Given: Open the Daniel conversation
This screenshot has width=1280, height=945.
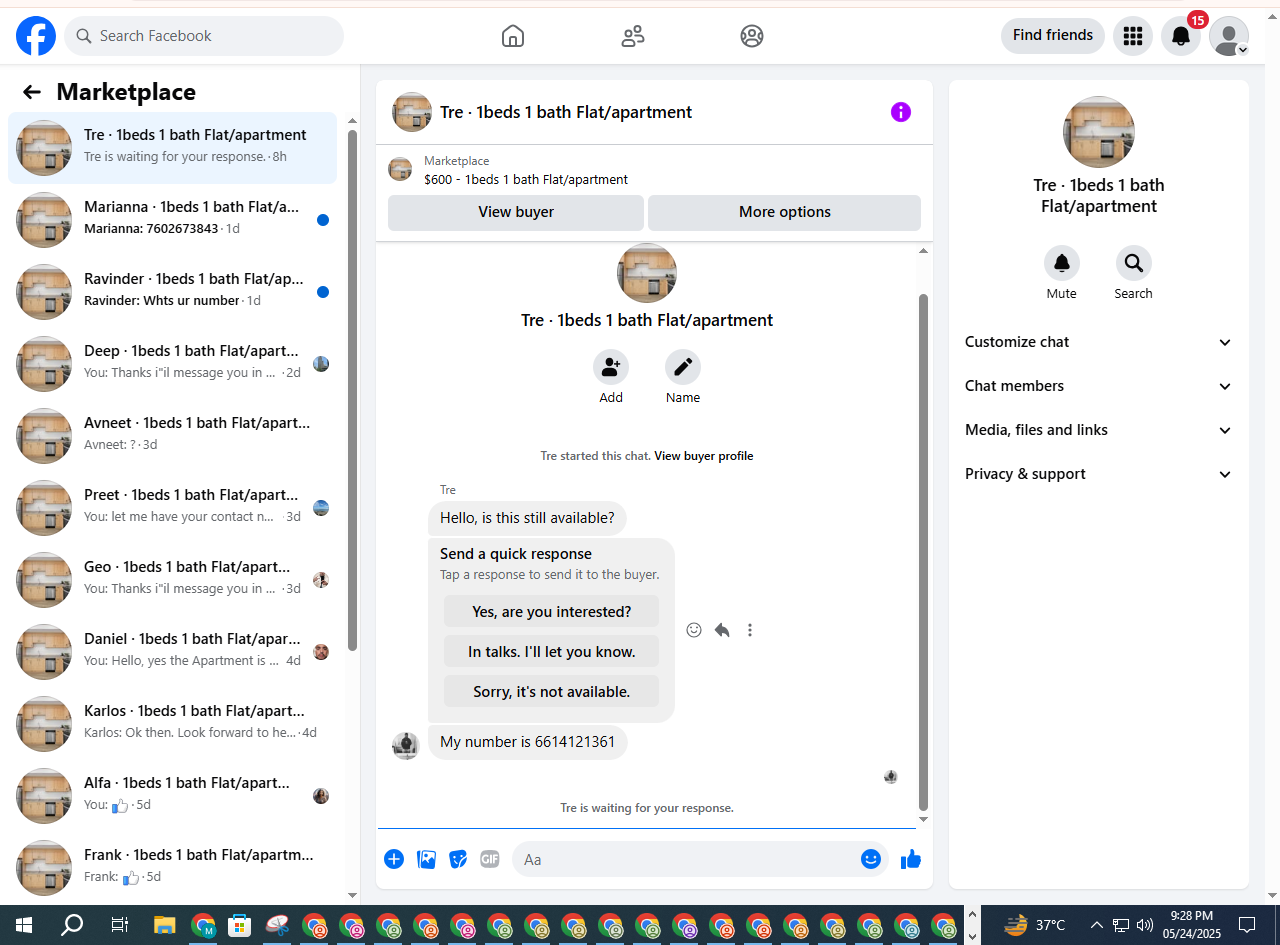Looking at the screenshot, I should 173,652.
